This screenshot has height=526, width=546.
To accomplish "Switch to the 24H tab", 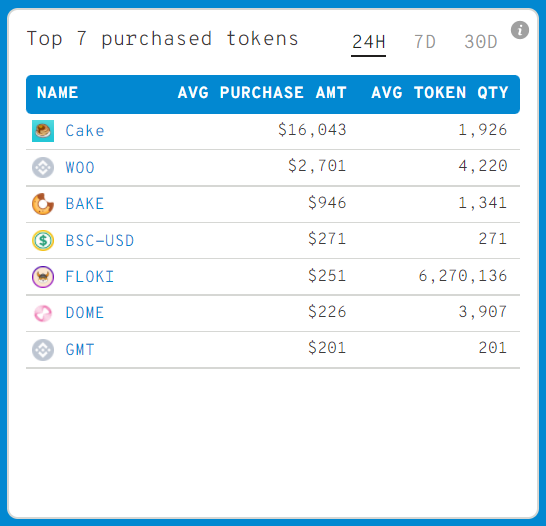I will [x=368, y=42].
